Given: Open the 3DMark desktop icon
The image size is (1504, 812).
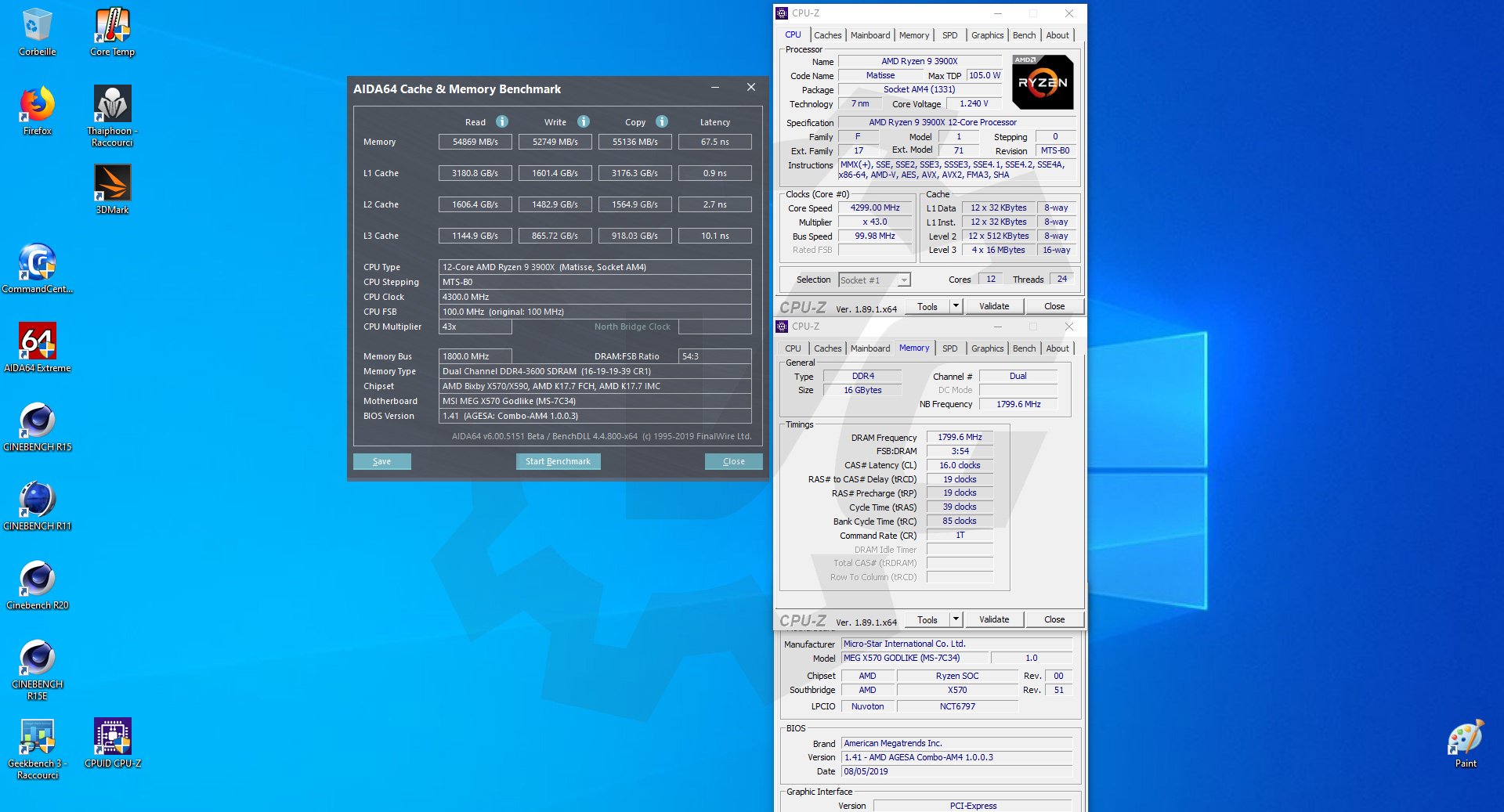Looking at the screenshot, I should click(x=112, y=184).
